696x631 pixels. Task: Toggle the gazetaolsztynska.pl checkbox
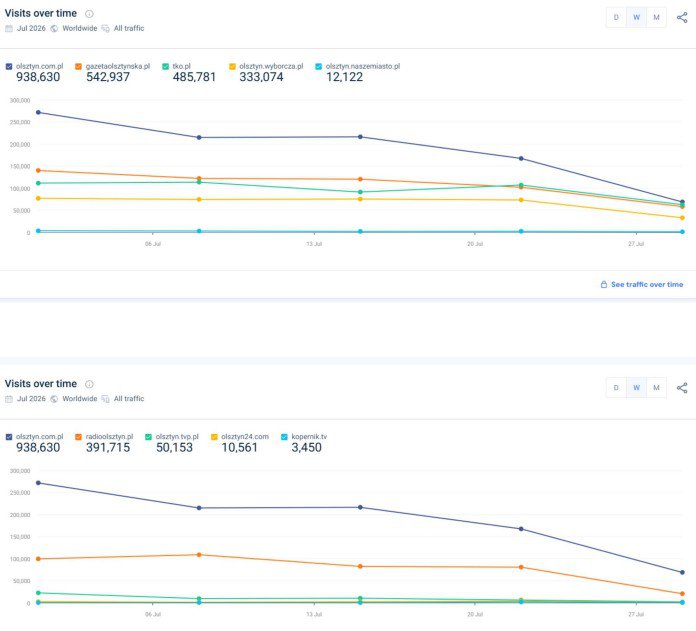[79, 67]
